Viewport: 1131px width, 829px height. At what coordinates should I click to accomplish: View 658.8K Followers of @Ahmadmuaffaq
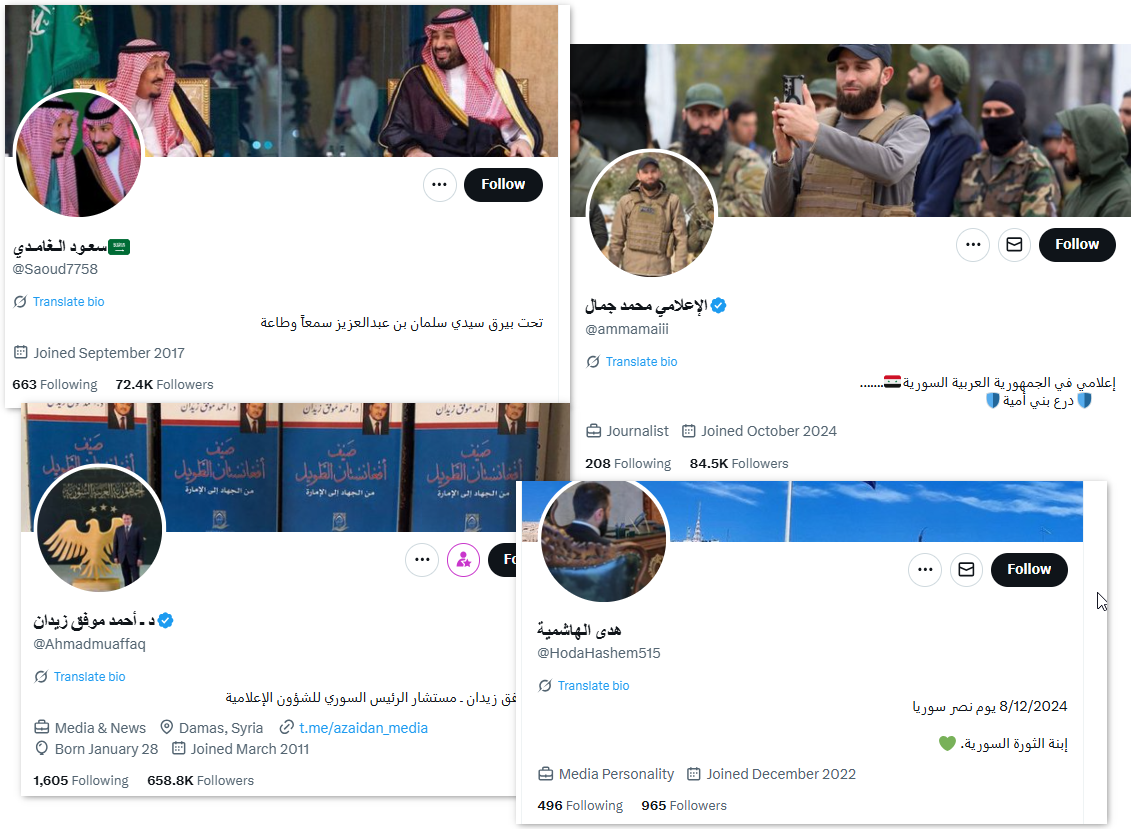pos(201,781)
